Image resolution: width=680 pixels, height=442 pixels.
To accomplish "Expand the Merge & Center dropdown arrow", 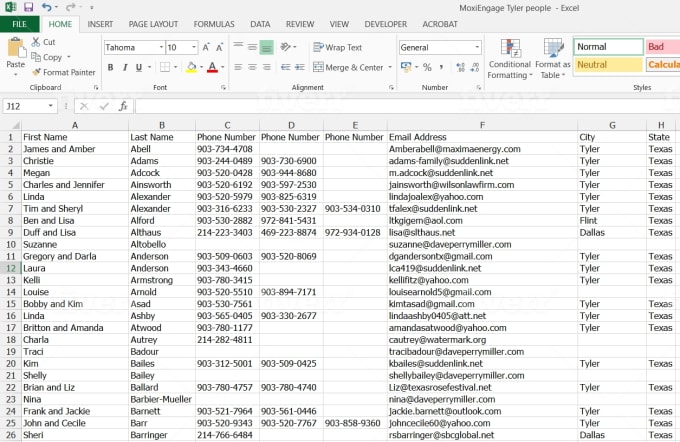I will (x=389, y=68).
